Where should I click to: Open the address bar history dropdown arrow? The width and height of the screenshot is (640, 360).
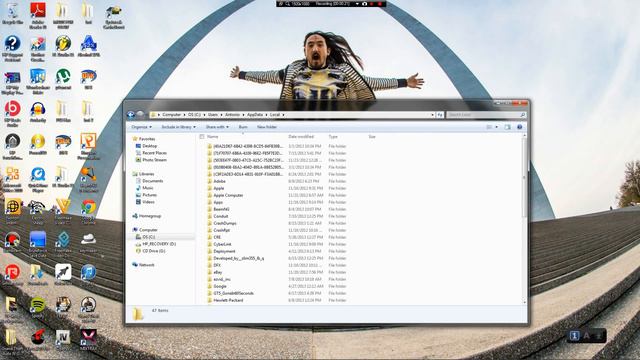click(432, 115)
